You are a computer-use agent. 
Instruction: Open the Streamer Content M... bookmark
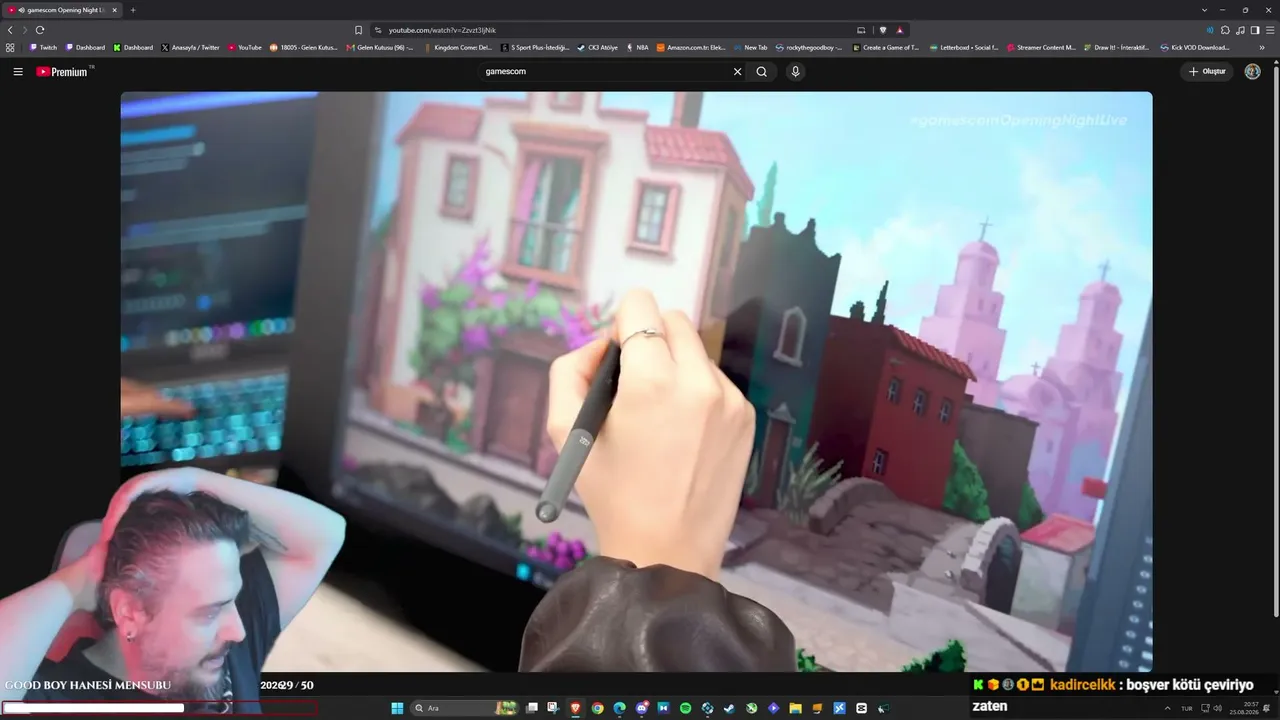(1041, 47)
